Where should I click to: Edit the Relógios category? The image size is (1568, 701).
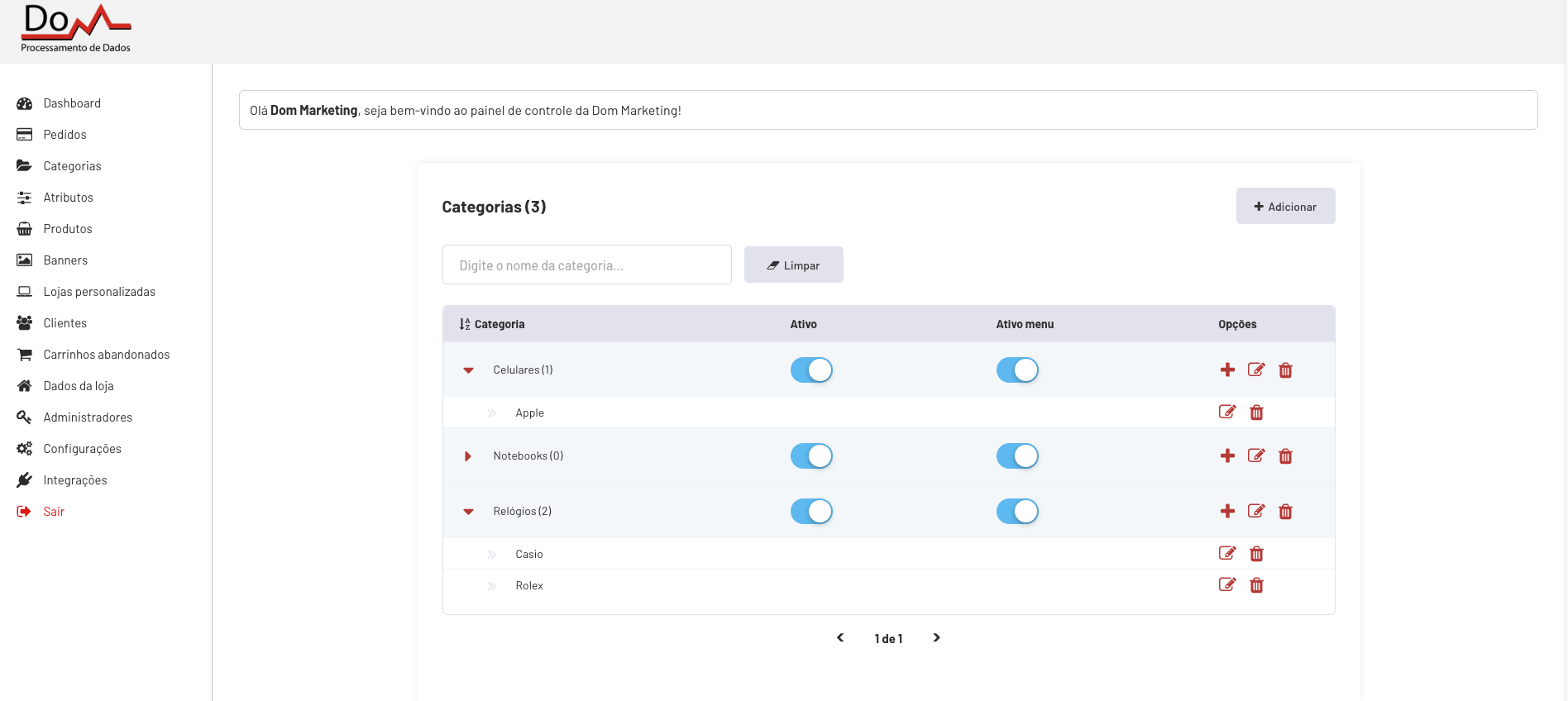[x=1256, y=511]
